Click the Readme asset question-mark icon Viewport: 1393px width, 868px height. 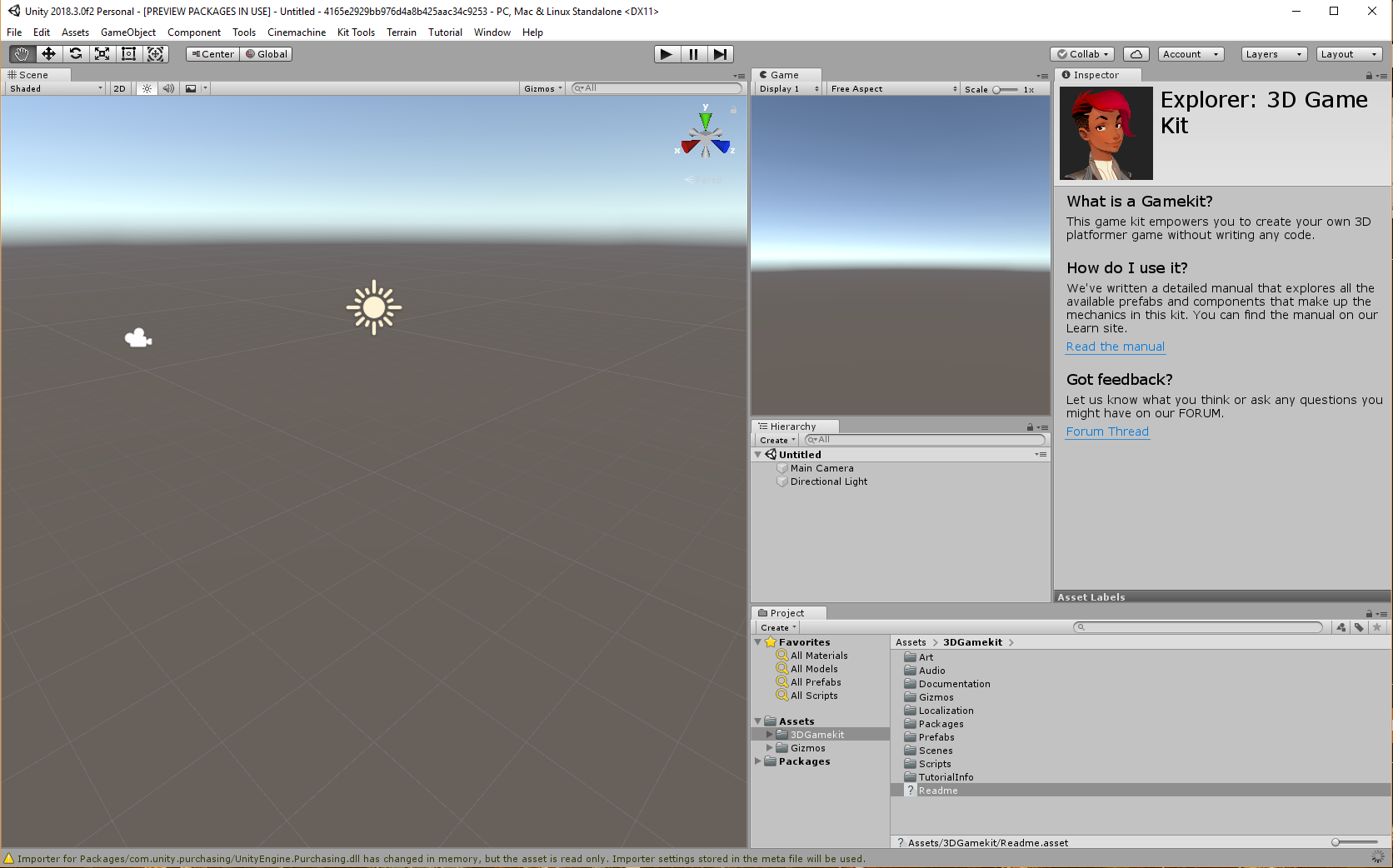911,791
